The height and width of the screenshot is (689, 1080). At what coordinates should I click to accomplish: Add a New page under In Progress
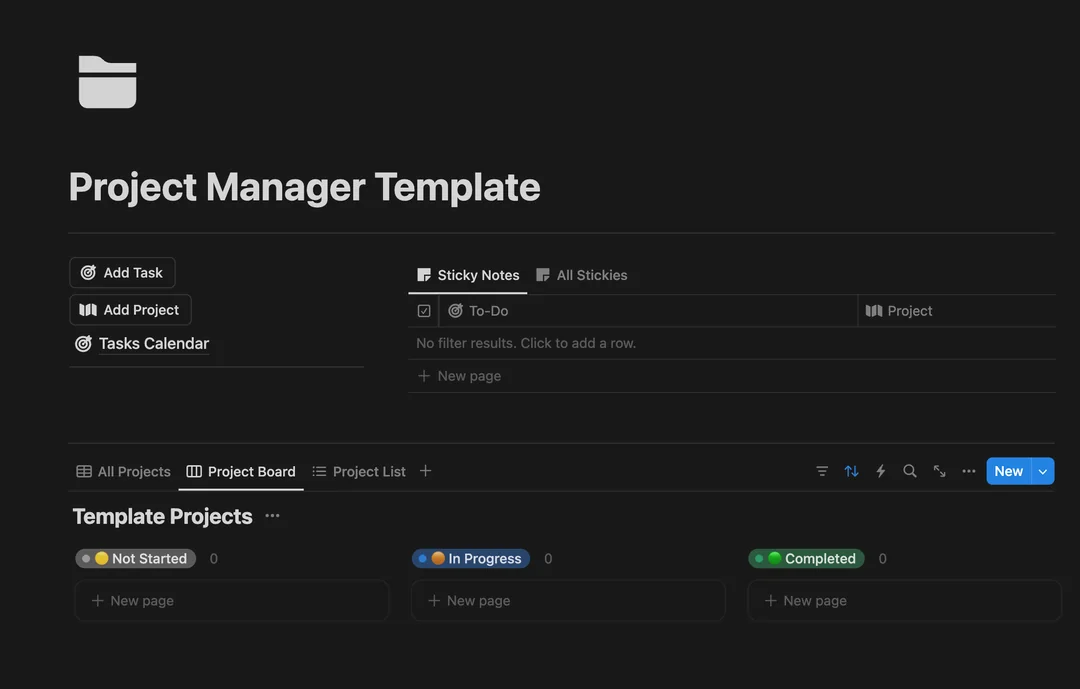(x=478, y=600)
